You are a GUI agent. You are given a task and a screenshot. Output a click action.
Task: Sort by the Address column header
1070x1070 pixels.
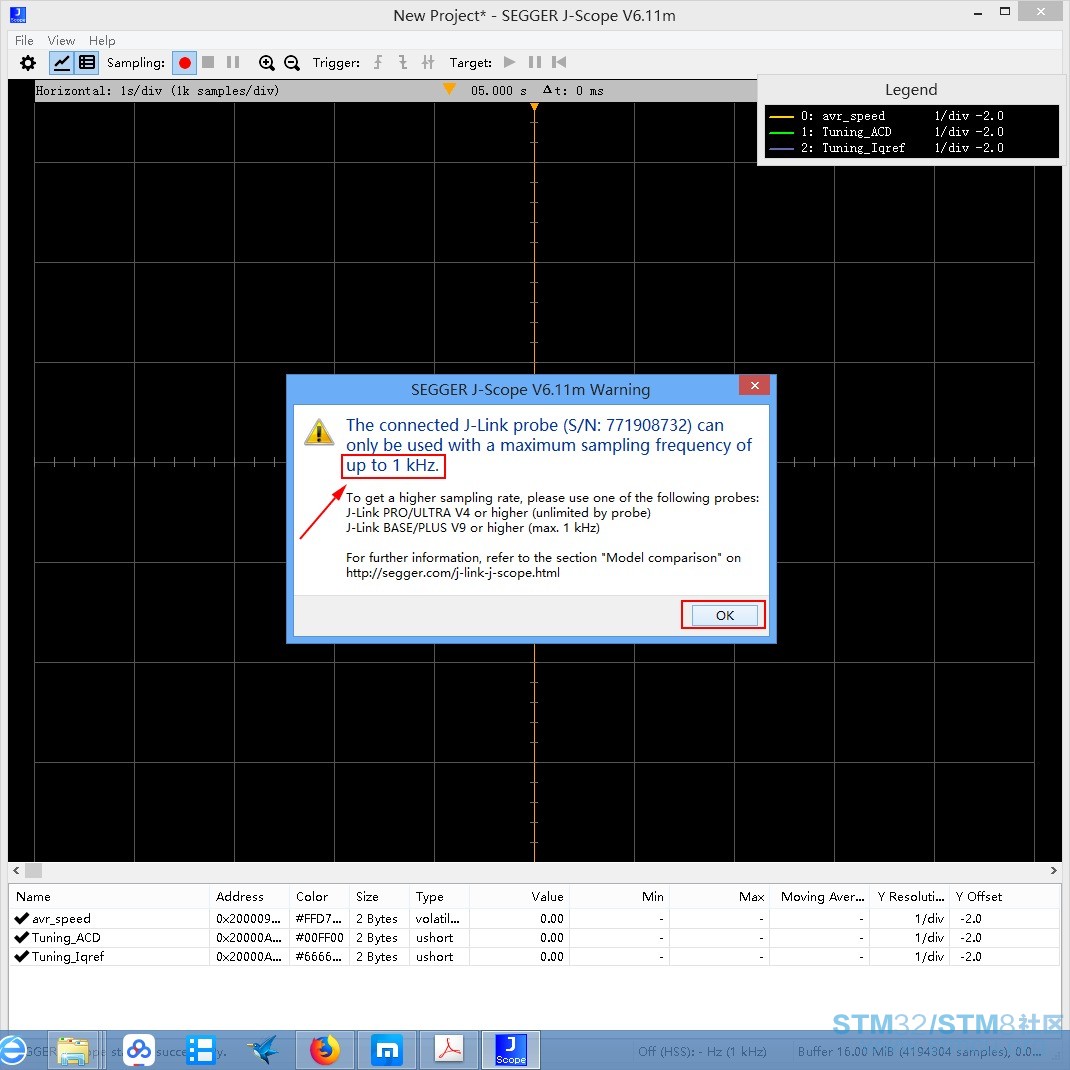[249, 896]
